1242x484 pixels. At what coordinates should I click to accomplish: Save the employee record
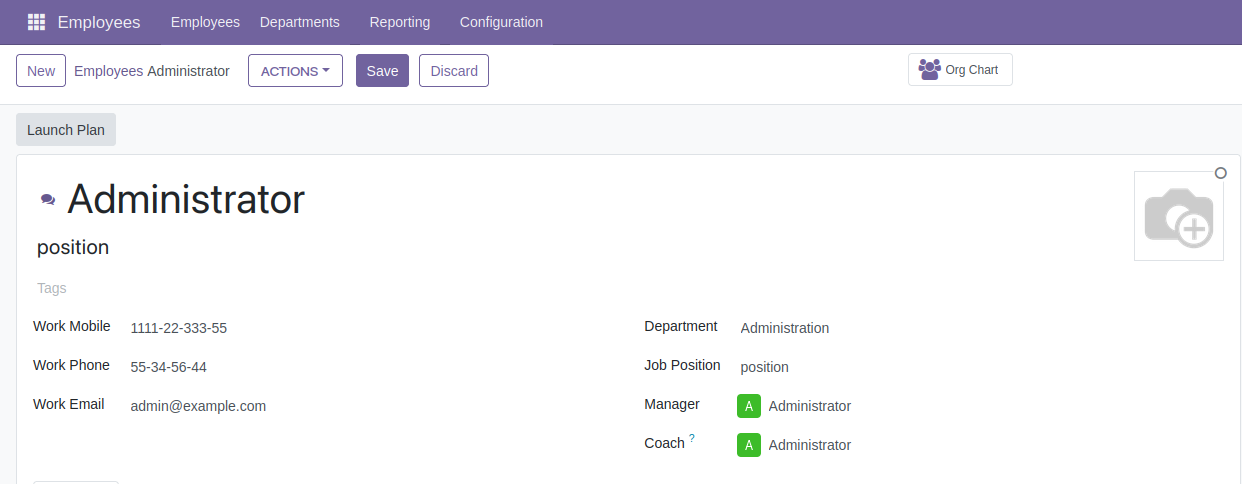pos(382,71)
